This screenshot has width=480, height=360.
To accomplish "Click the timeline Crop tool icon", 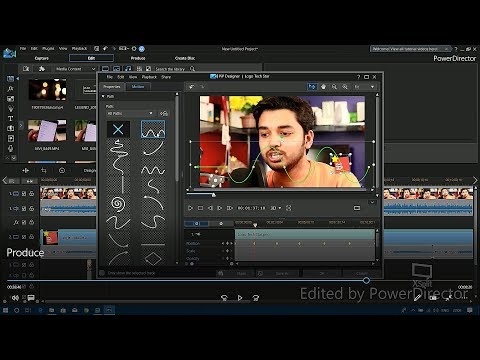I will (44, 170).
